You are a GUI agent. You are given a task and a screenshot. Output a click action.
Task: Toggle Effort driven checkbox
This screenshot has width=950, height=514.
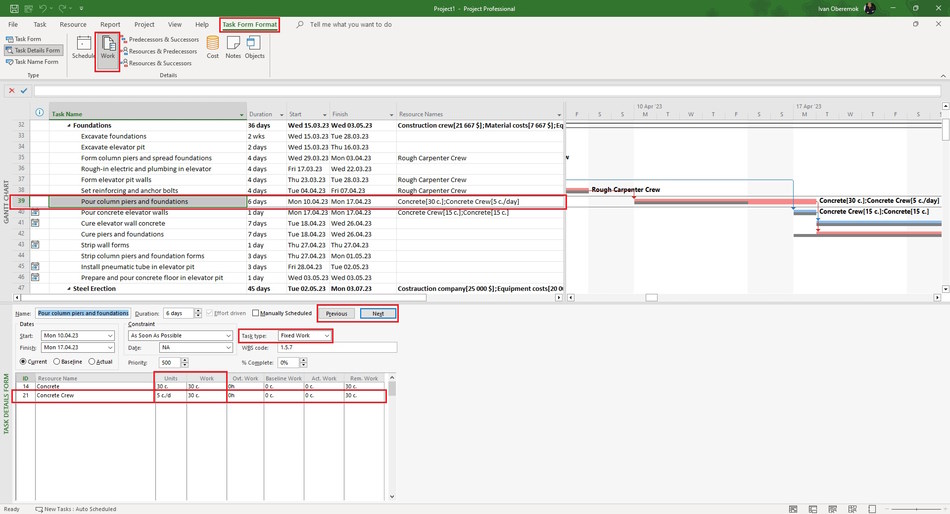click(x=210, y=313)
